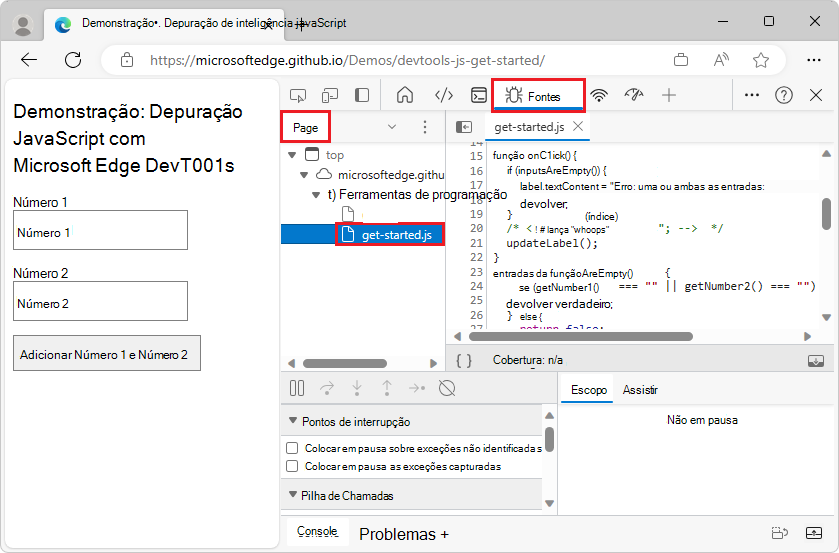The height and width of the screenshot is (553, 839).
Task: Click the pause script execution button
Action: coord(297,388)
